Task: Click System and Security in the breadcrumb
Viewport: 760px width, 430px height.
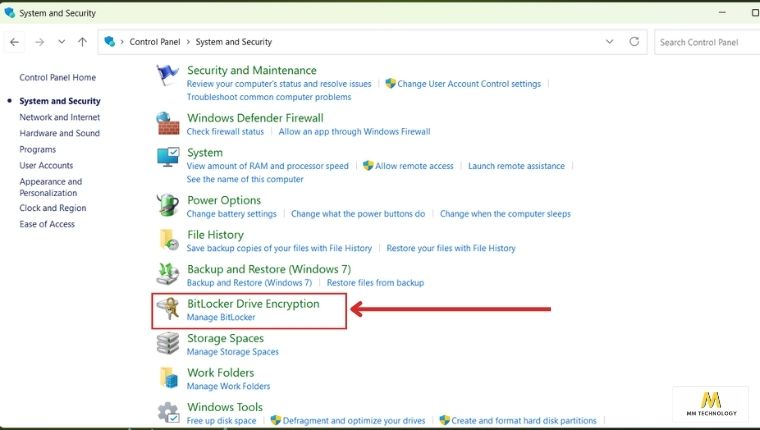Action: coord(234,42)
